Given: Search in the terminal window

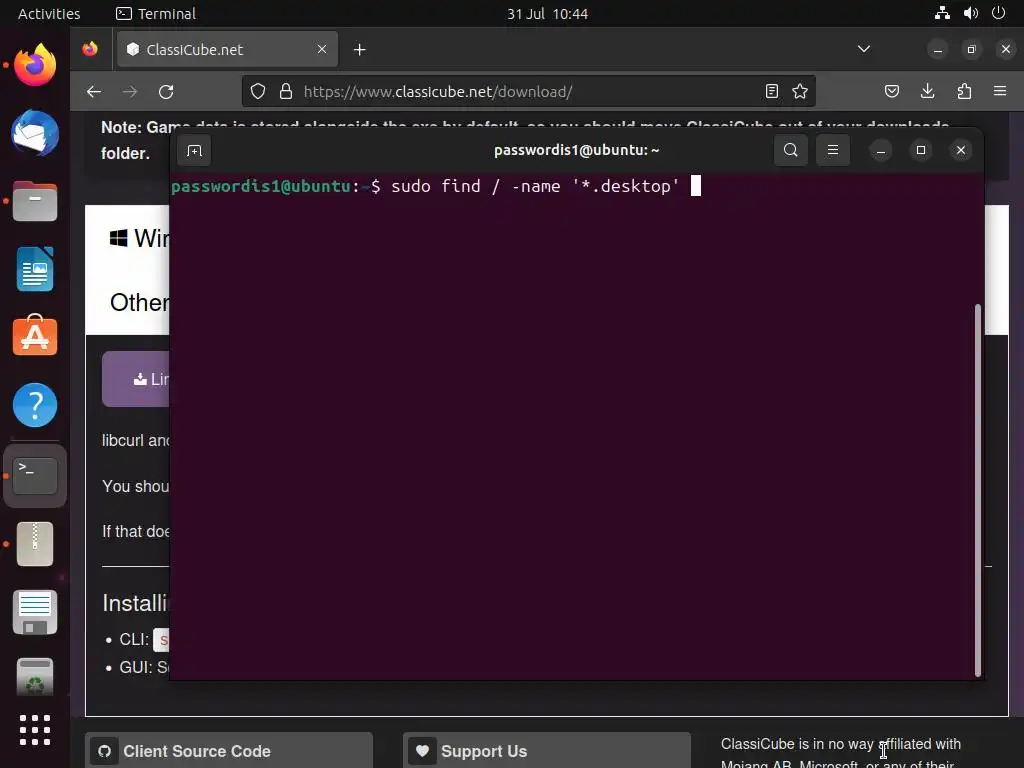Looking at the screenshot, I should tap(790, 150).
